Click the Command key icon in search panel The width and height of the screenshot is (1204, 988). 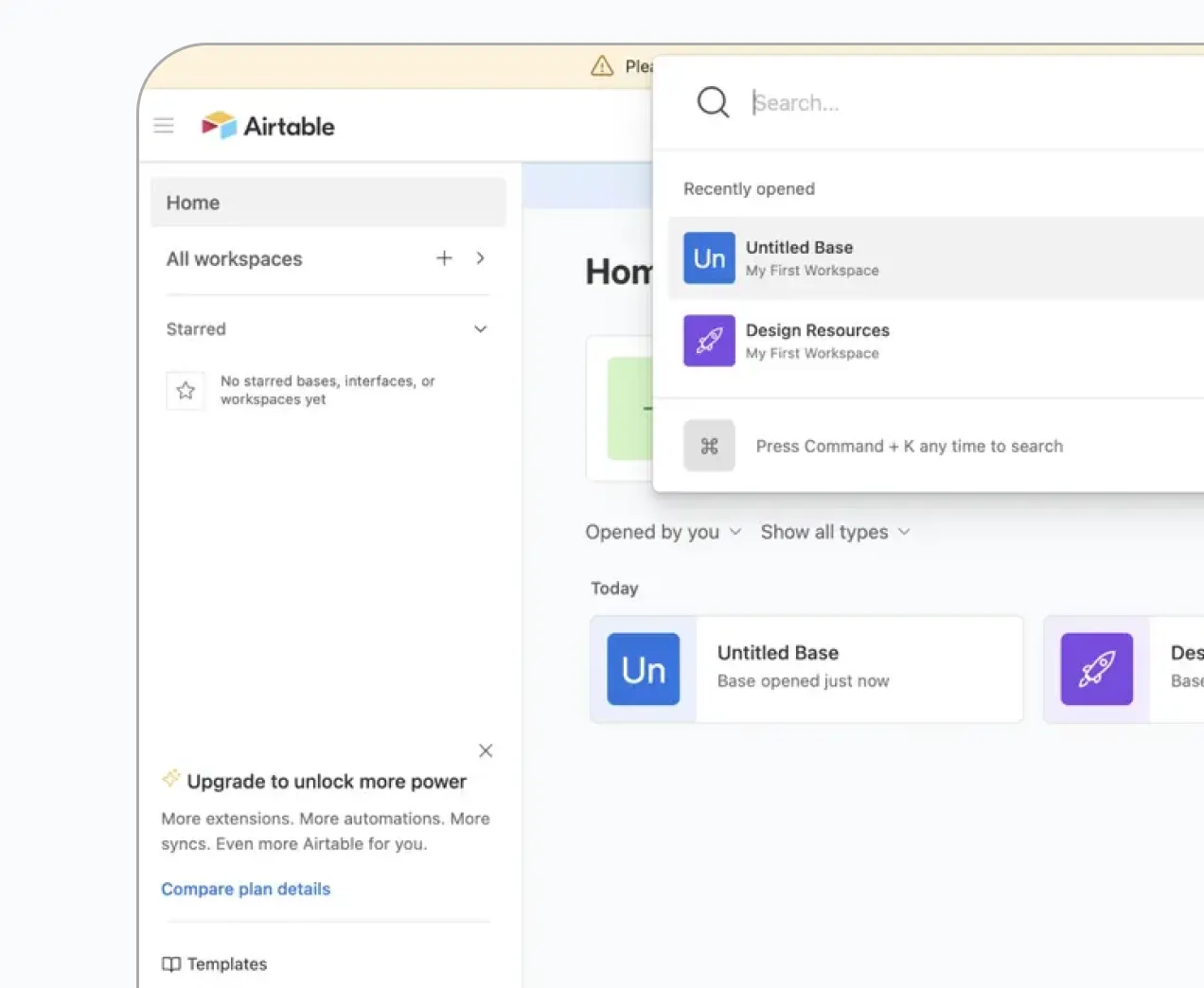click(x=709, y=446)
